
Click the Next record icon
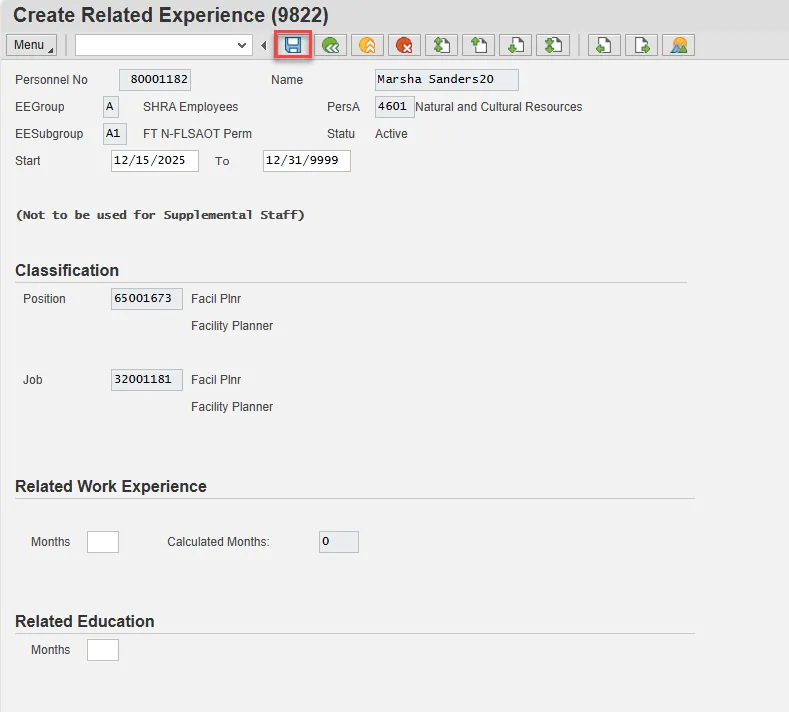(642, 45)
